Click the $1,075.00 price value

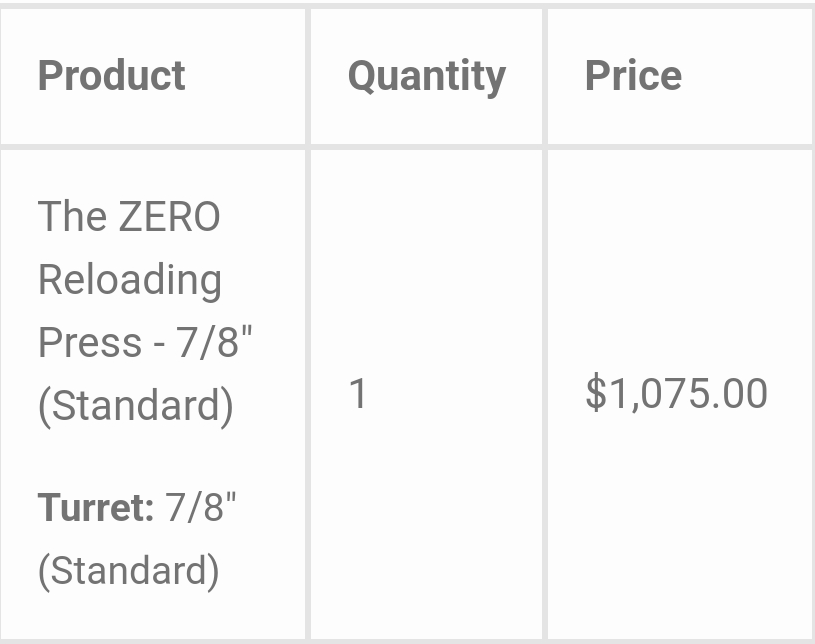[x=676, y=394]
